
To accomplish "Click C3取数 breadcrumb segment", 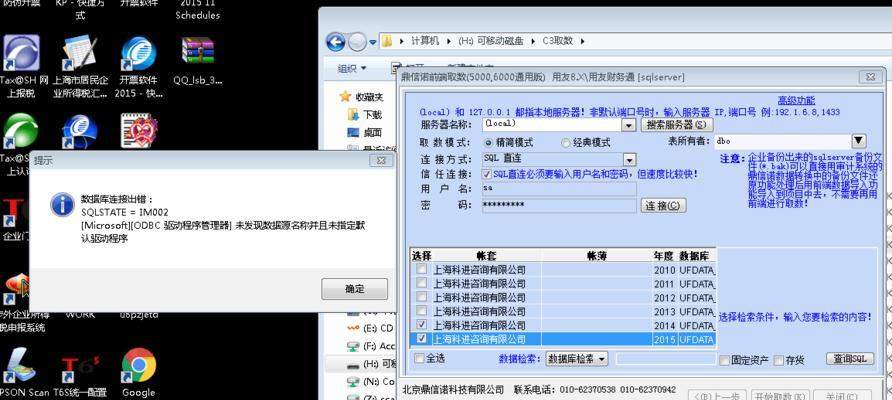I will point(558,41).
